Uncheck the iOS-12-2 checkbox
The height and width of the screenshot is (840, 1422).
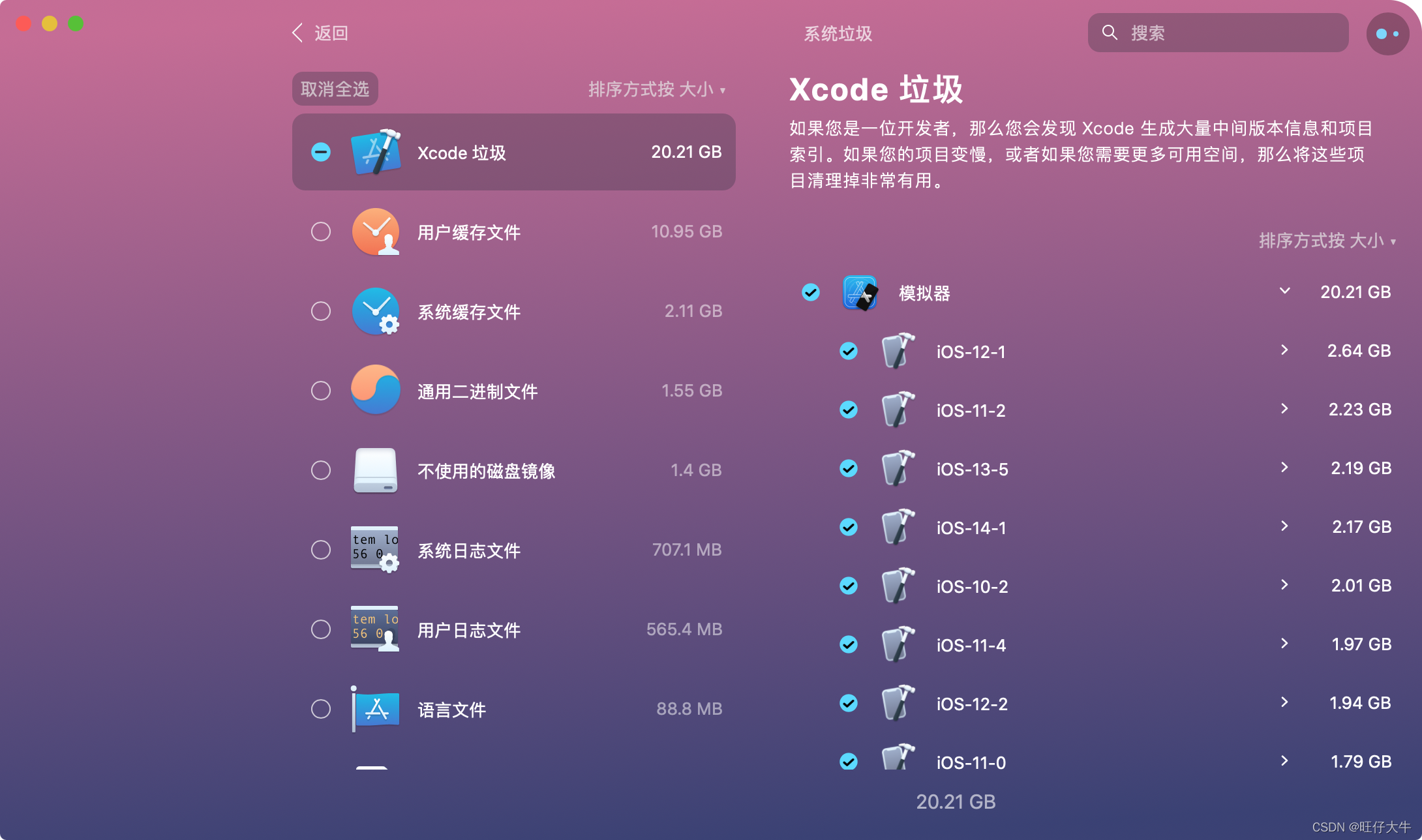[849, 703]
